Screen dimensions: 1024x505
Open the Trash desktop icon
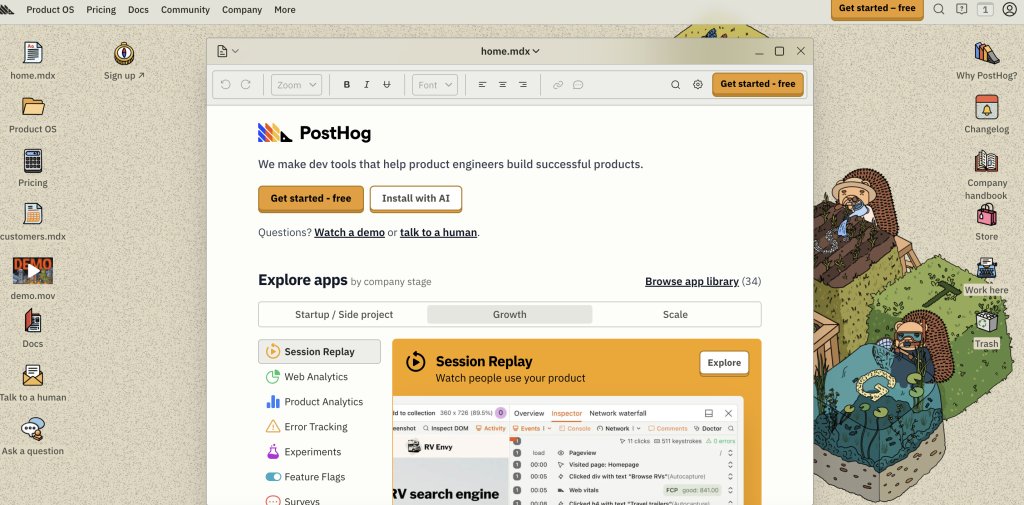pyautogui.click(x=987, y=322)
